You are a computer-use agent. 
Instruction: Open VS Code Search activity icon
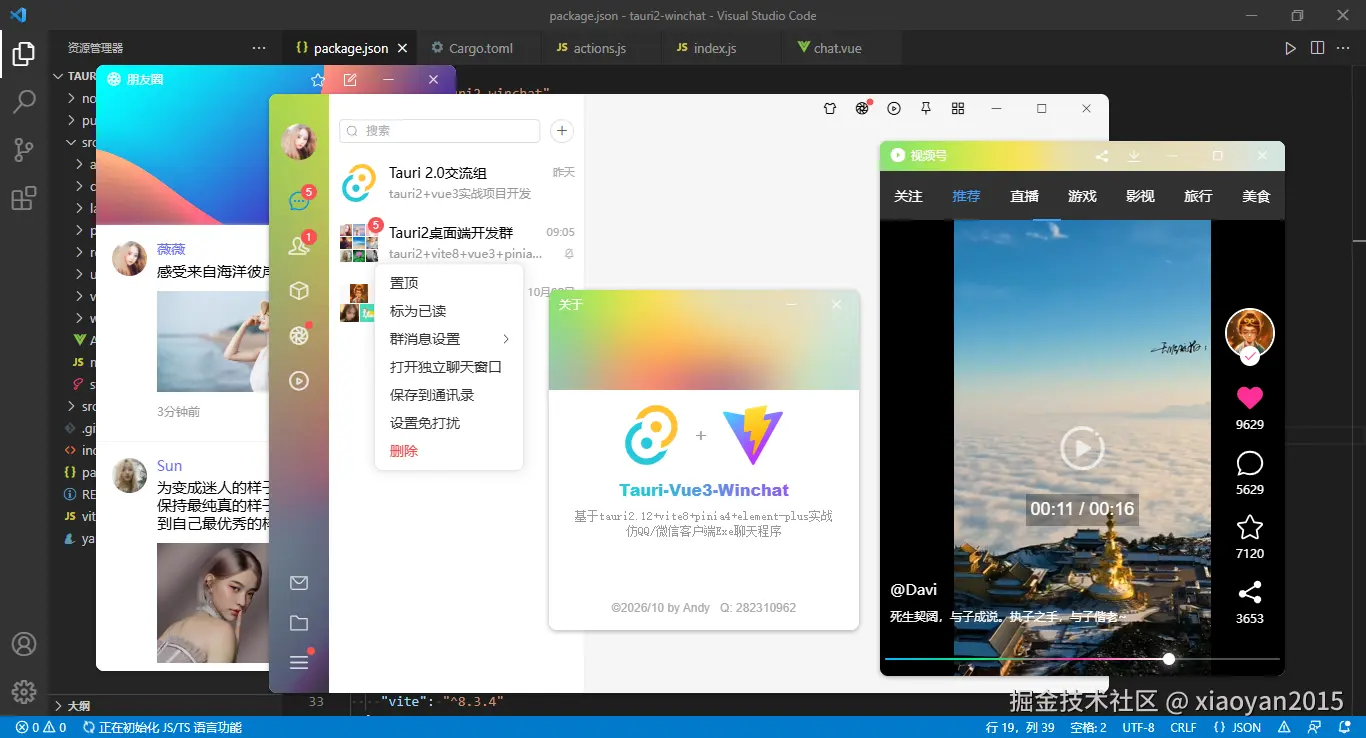click(24, 102)
